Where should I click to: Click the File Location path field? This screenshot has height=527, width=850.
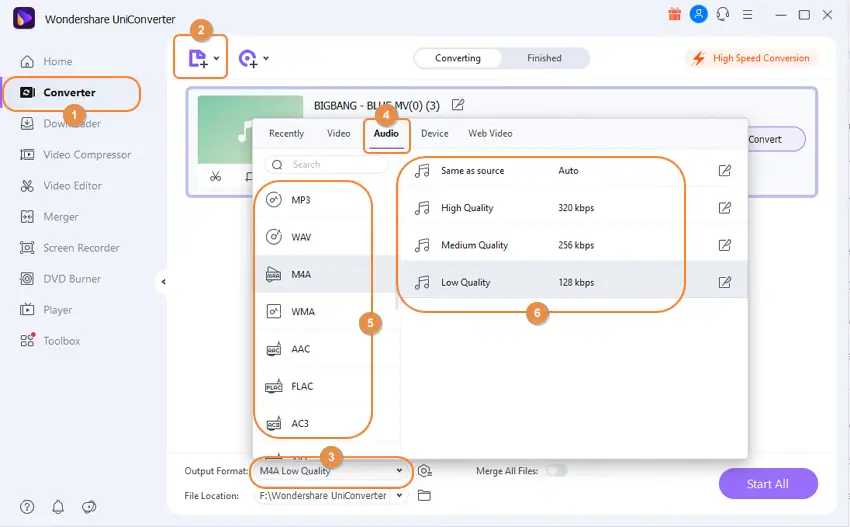click(x=323, y=496)
